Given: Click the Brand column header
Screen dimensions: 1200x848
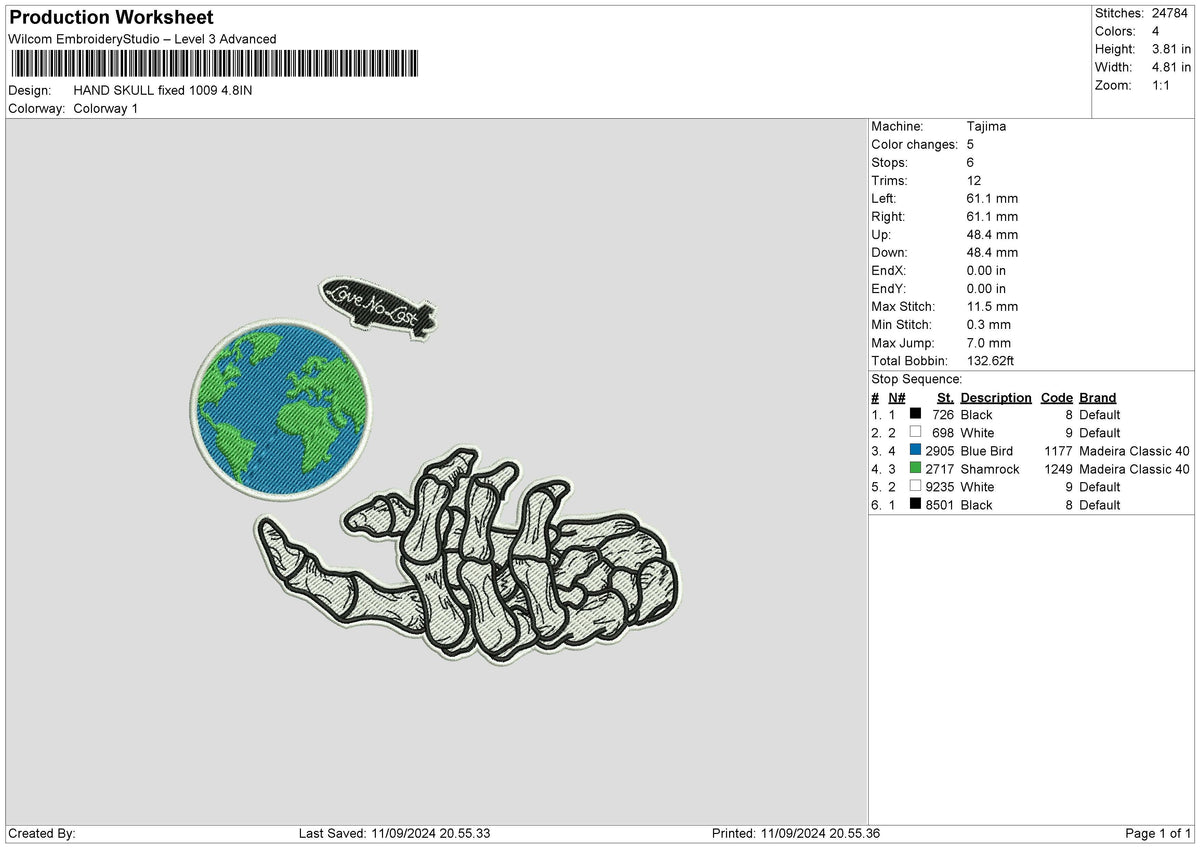Looking at the screenshot, I should pos(1096,397).
